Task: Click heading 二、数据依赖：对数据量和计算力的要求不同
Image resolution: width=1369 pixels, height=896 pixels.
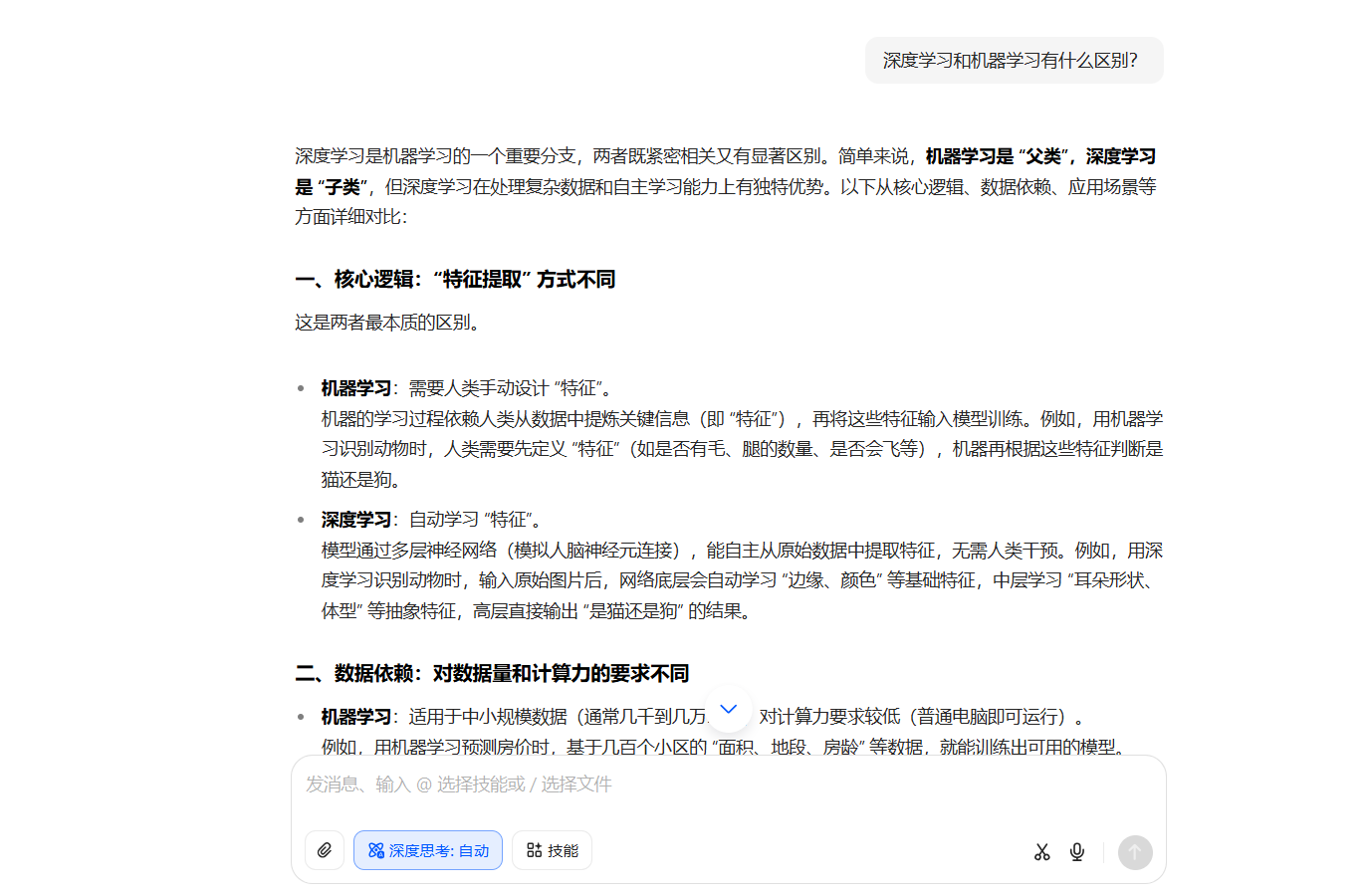Action: 492,674
